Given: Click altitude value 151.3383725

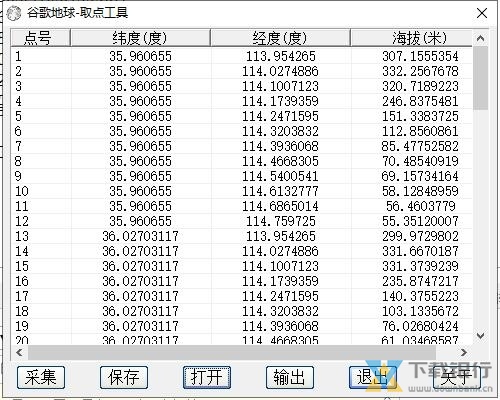Looking at the screenshot, I should point(420,116).
